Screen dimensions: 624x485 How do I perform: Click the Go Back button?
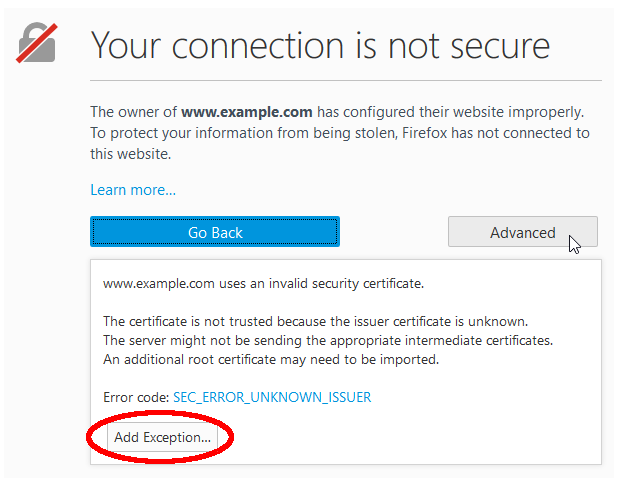[x=215, y=232]
